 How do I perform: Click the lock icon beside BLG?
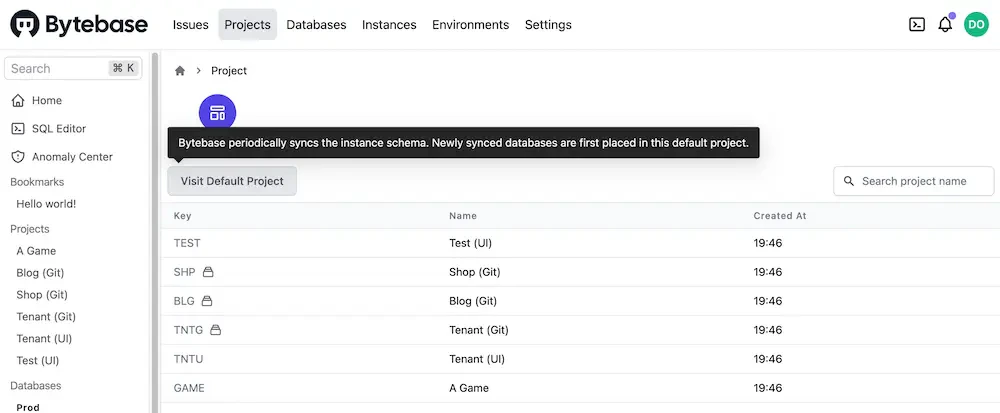point(207,301)
